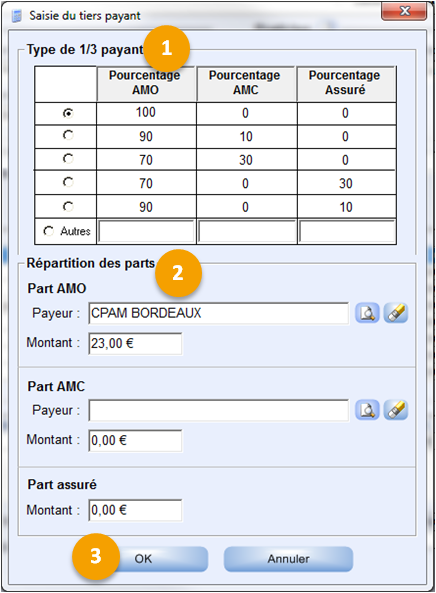Click the Part assuré Montant field

(135, 510)
